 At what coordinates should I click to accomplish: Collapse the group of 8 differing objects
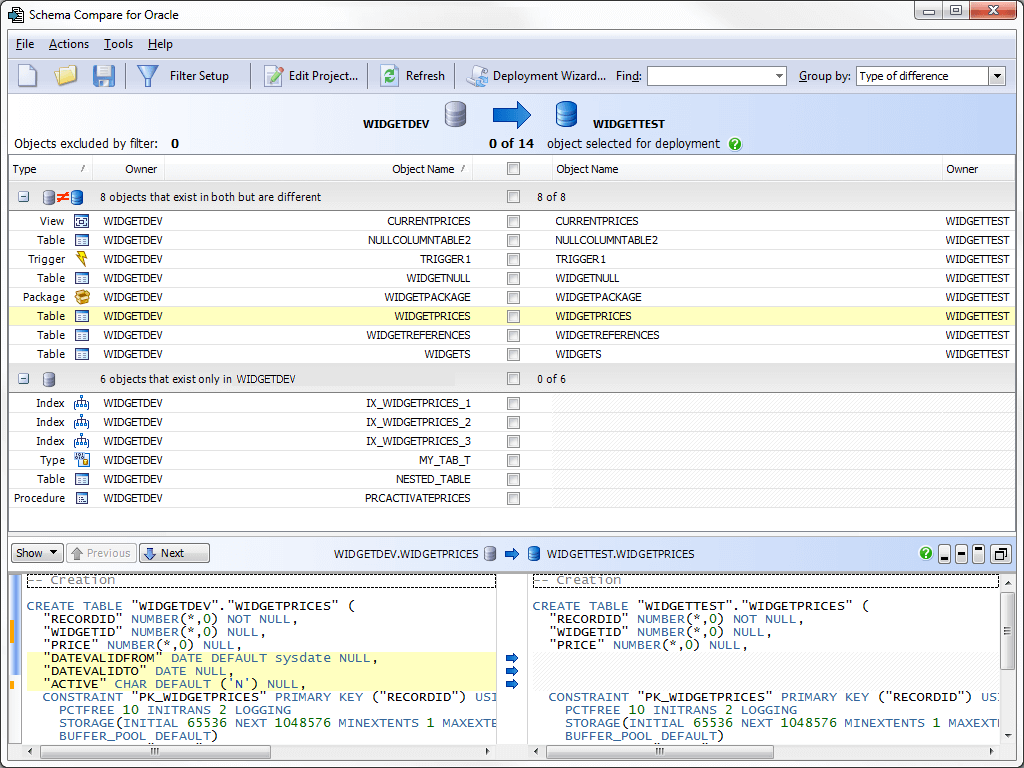(x=22, y=197)
